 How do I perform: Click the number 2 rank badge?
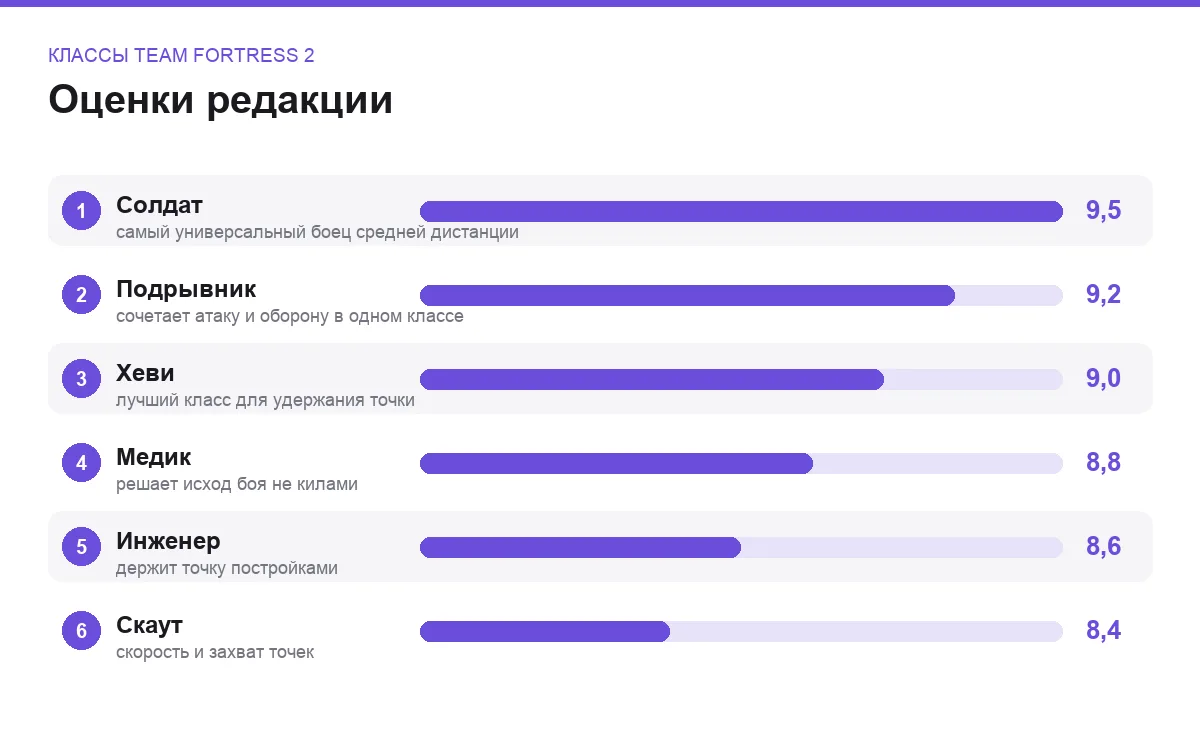pyautogui.click(x=82, y=295)
